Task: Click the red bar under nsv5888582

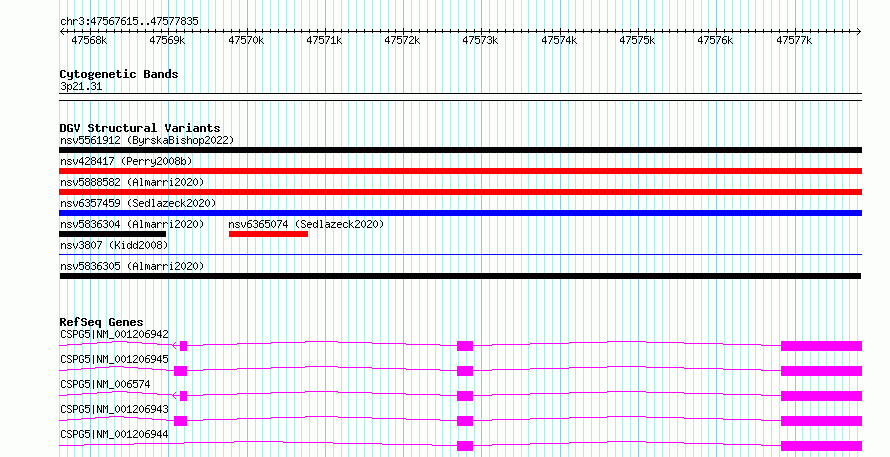Action: (x=460, y=192)
